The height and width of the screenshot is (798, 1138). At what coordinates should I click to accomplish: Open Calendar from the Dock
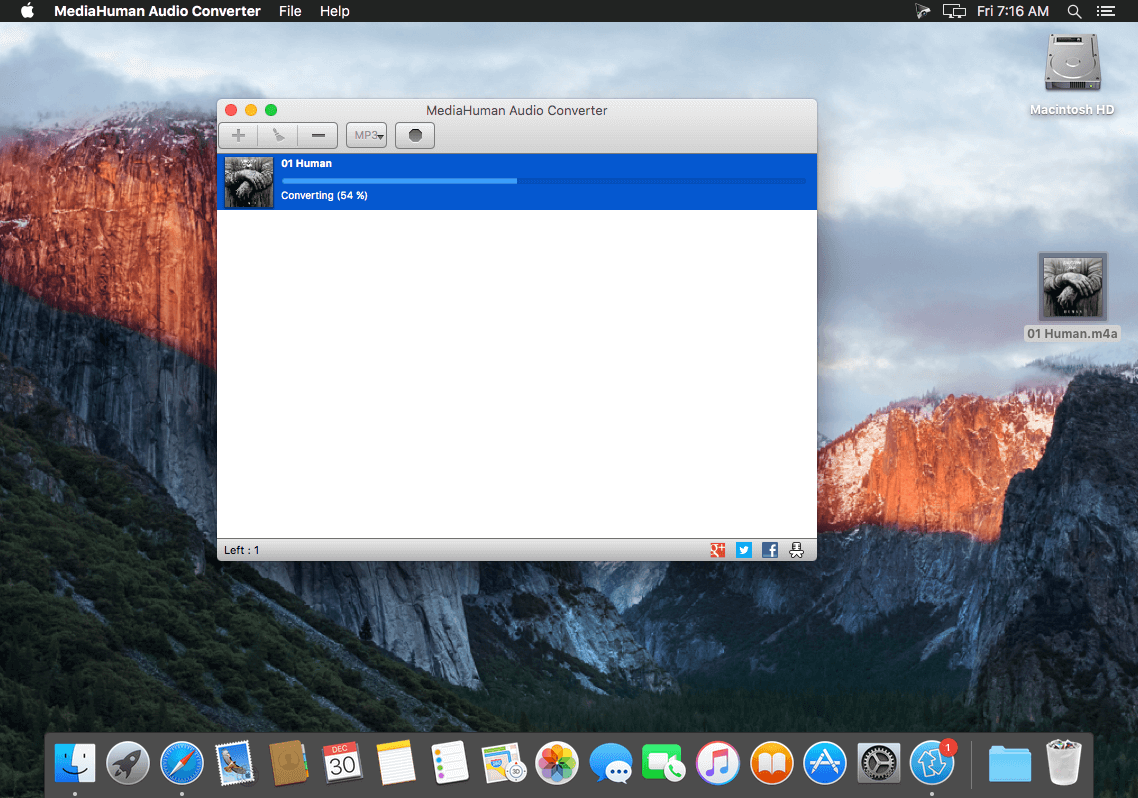[x=342, y=763]
